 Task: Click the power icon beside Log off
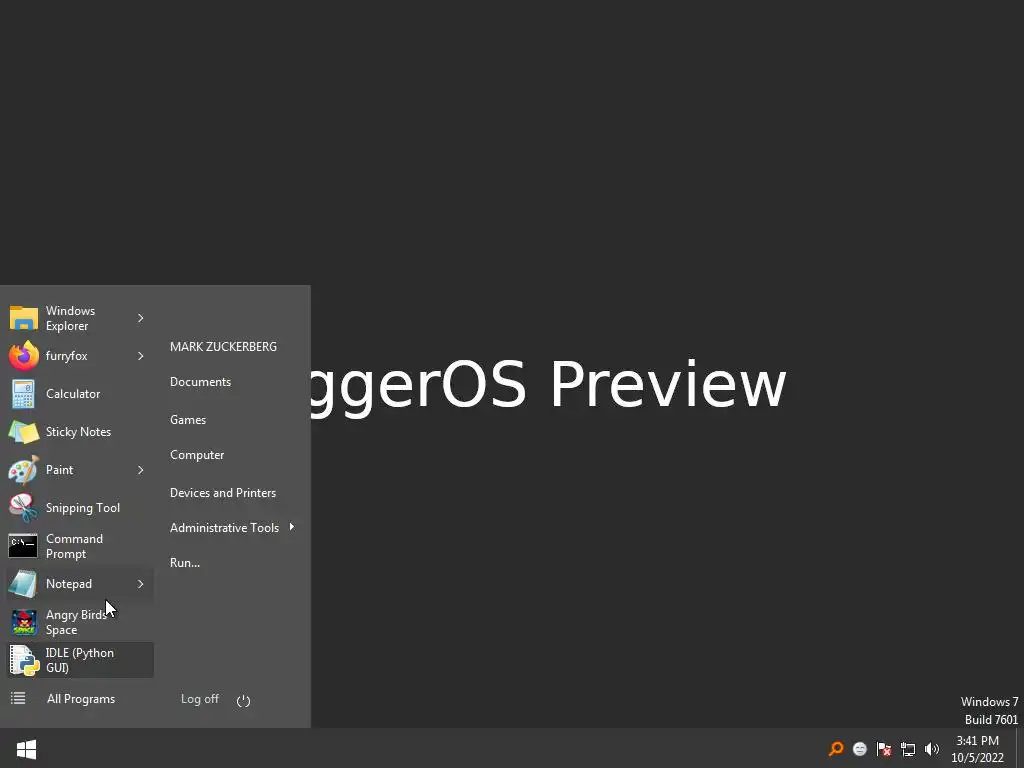(244, 700)
